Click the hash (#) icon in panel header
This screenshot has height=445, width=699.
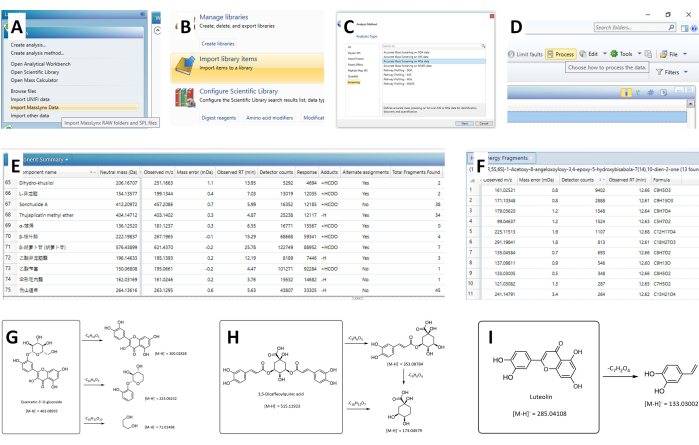coord(650,92)
